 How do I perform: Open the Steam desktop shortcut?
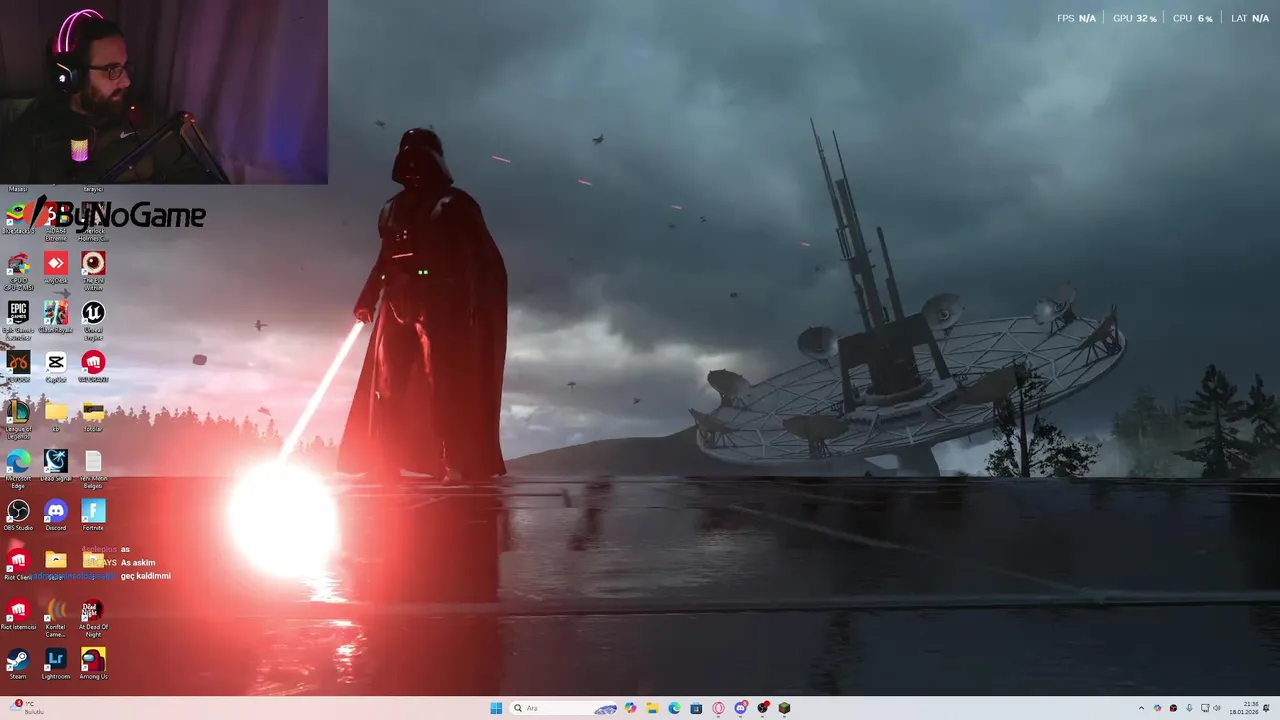tap(18, 664)
